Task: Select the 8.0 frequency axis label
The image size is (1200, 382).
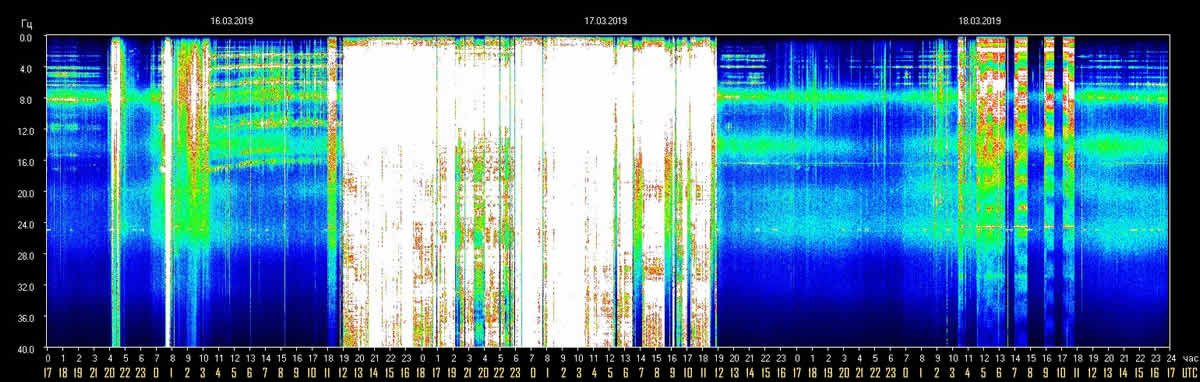Action: click(26, 100)
